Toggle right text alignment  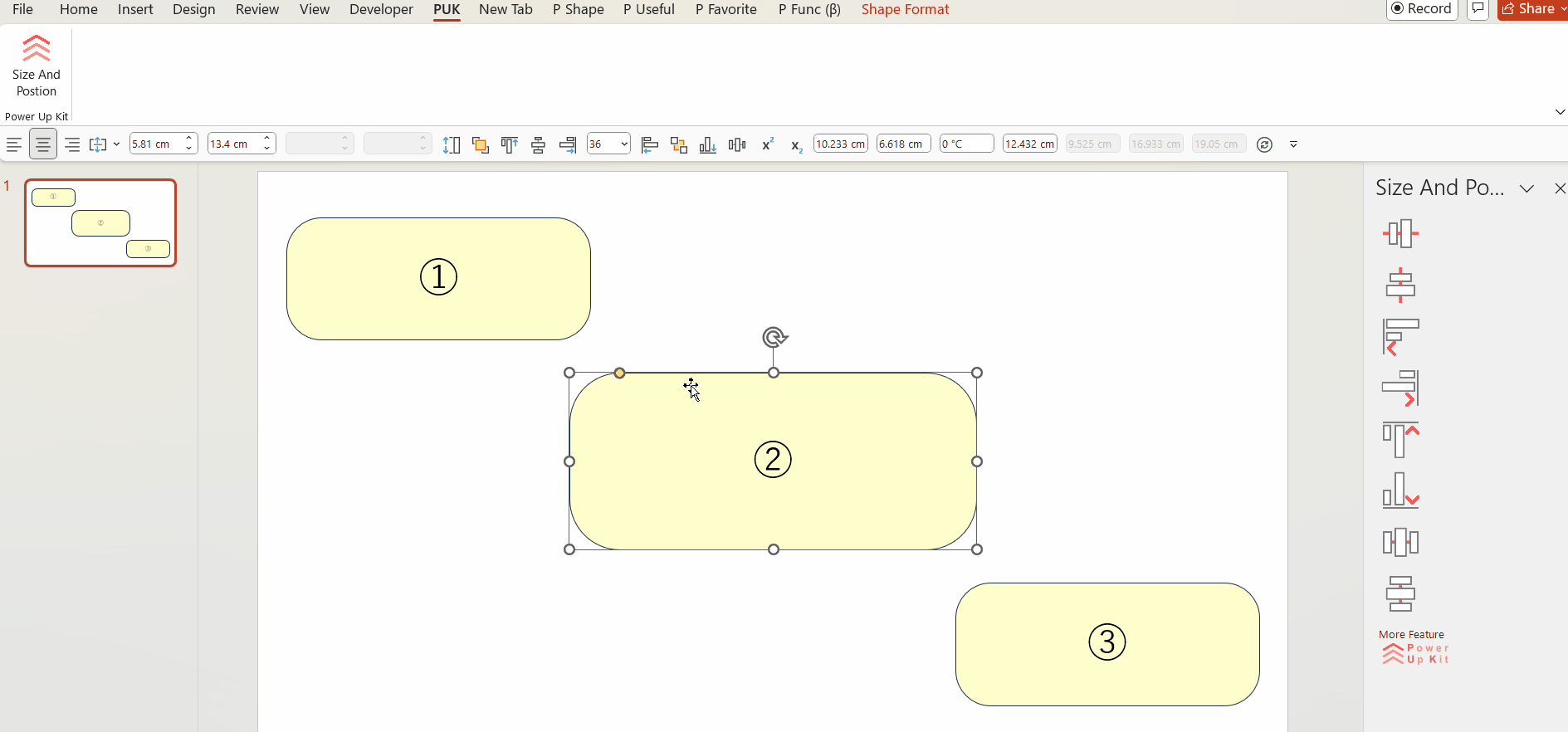[72, 144]
